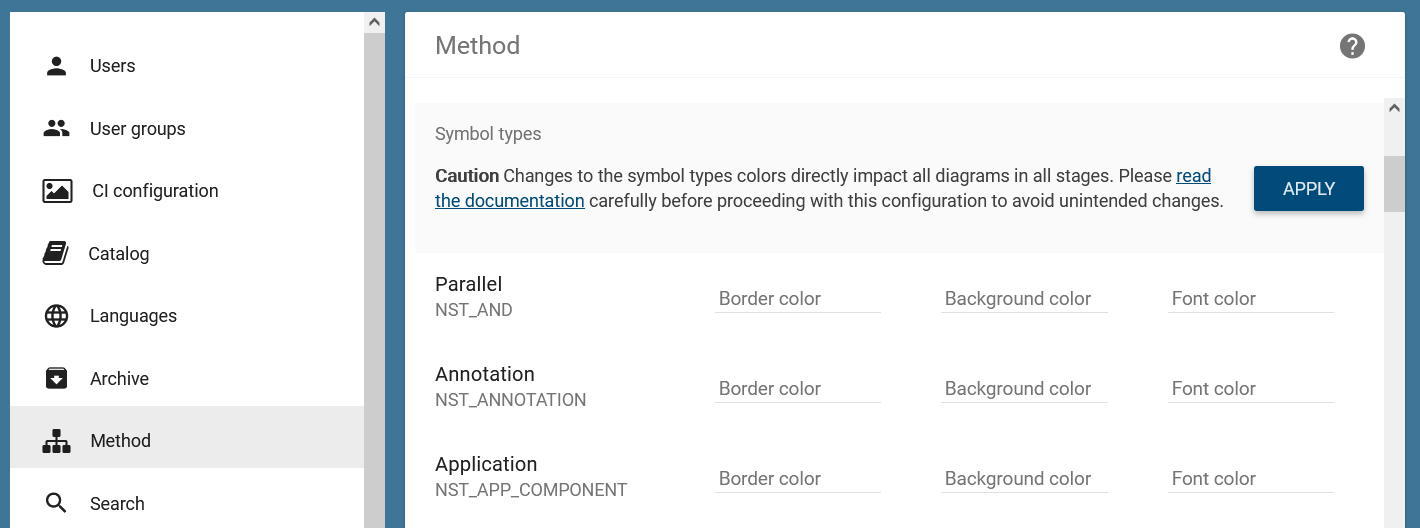Click the sidebar scroll up arrow

click(374, 22)
